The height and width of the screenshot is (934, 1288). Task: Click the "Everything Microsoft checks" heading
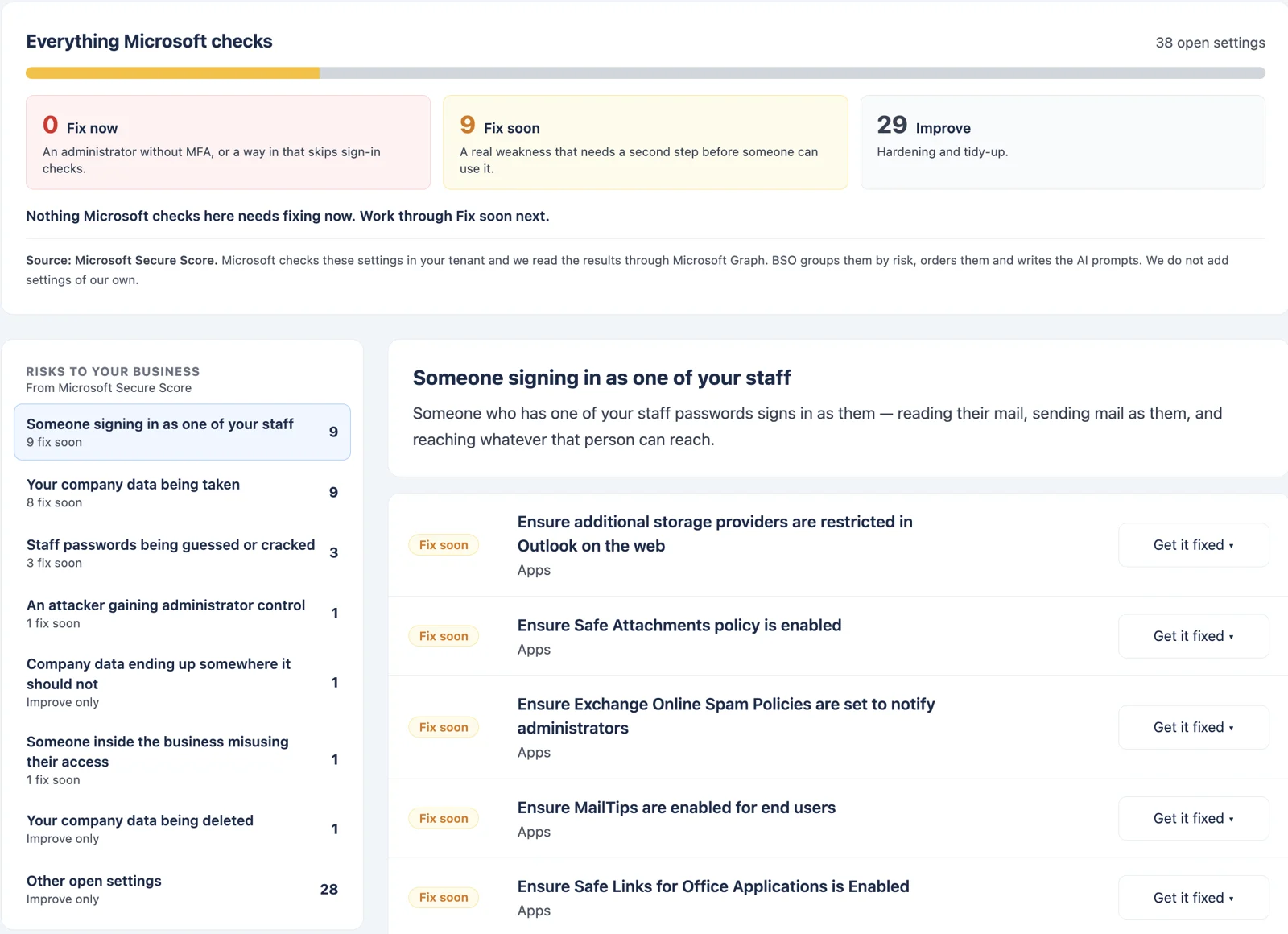[x=149, y=41]
